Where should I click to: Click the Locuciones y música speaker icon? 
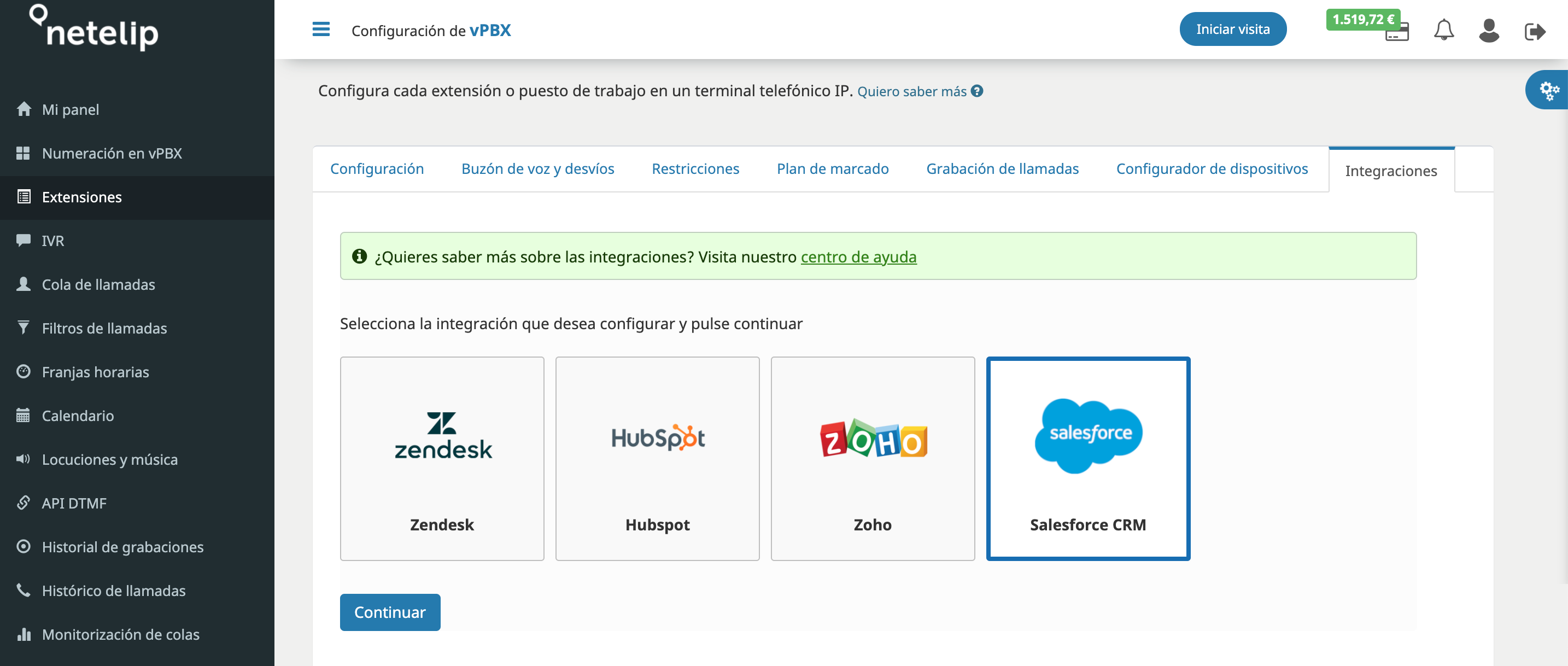tap(23, 459)
